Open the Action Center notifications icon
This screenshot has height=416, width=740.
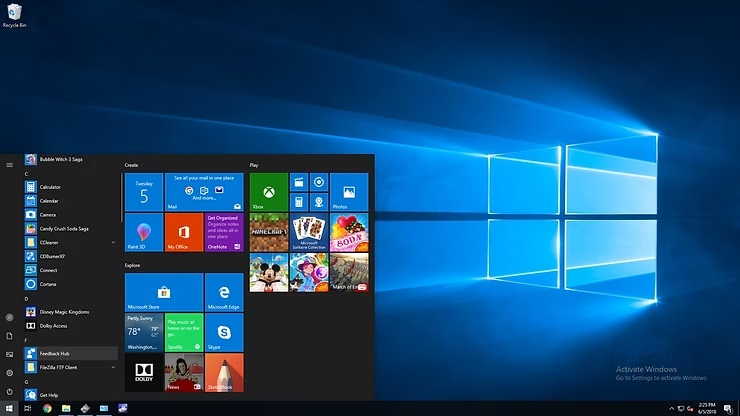click(728, 408)
